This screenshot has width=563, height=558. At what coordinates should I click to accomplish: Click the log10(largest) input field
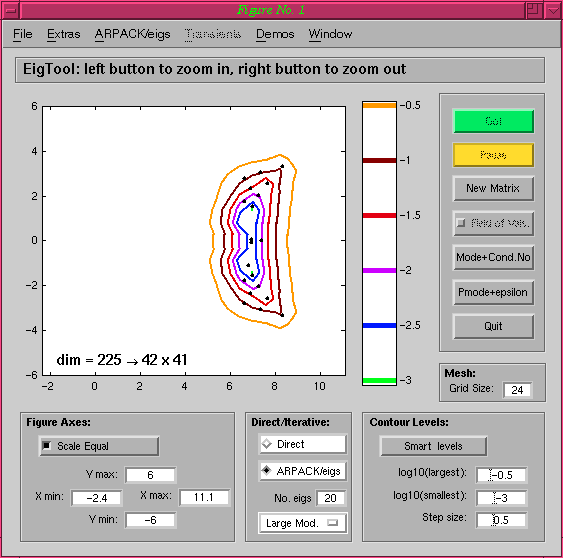502,475
